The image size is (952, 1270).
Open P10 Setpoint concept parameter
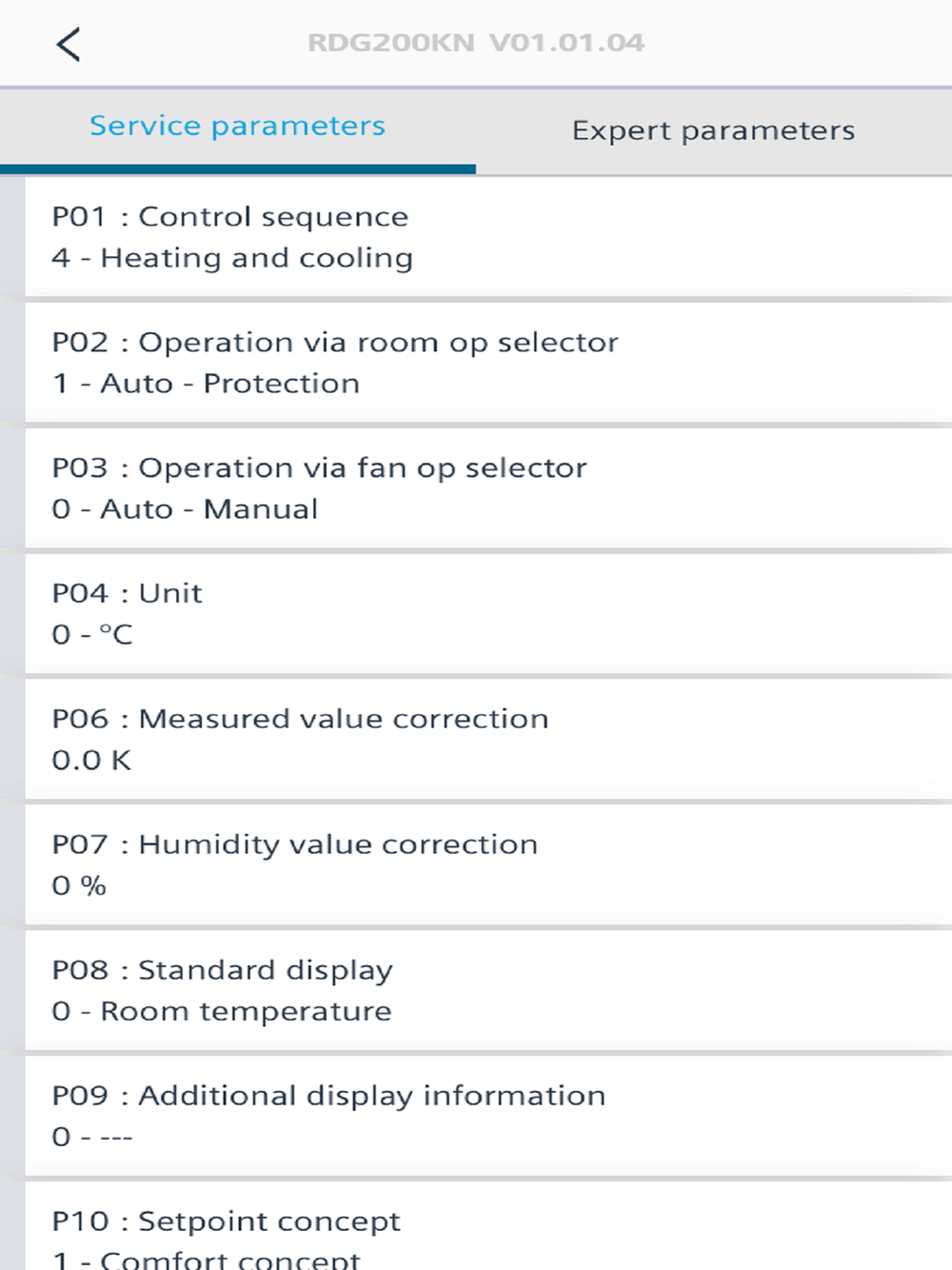(x=488, y=1227)
